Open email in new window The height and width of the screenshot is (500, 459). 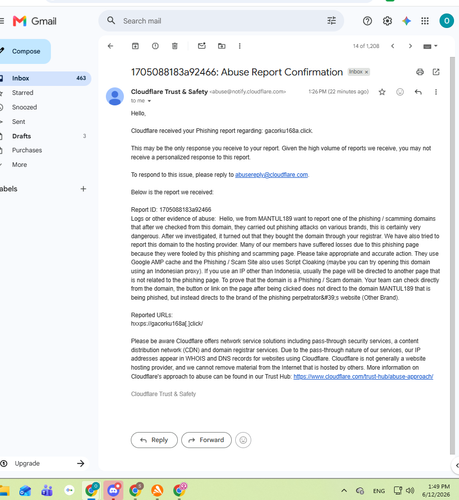pyautogui.click(x=436, y=72)
